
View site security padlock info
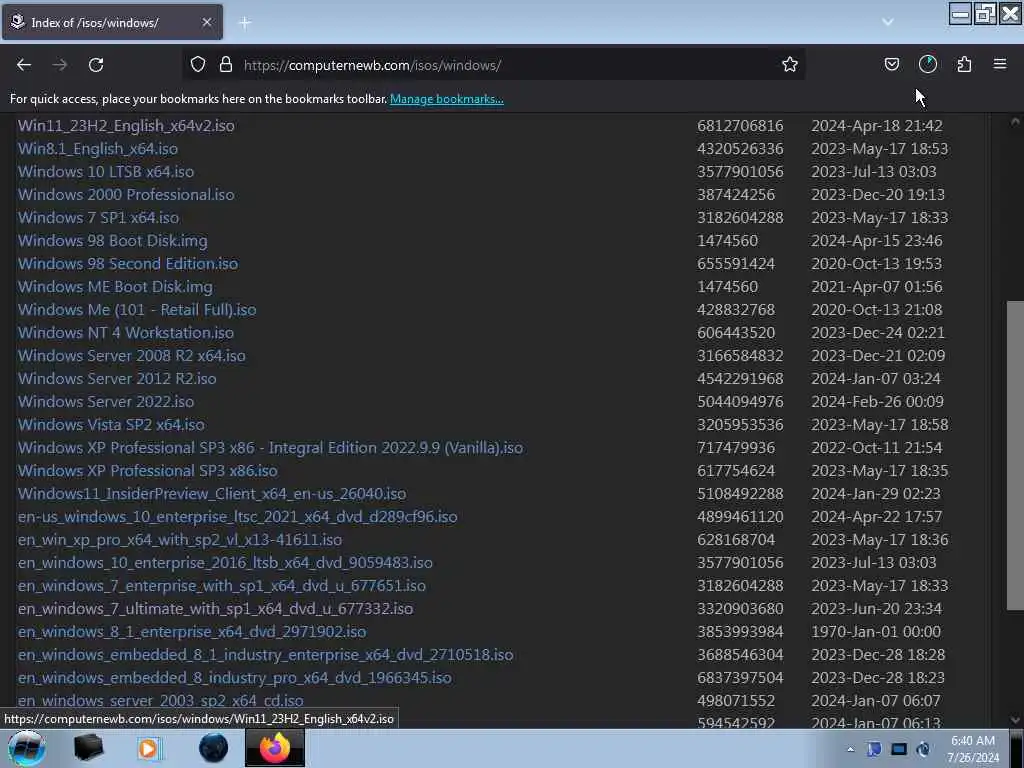point(226,65)
